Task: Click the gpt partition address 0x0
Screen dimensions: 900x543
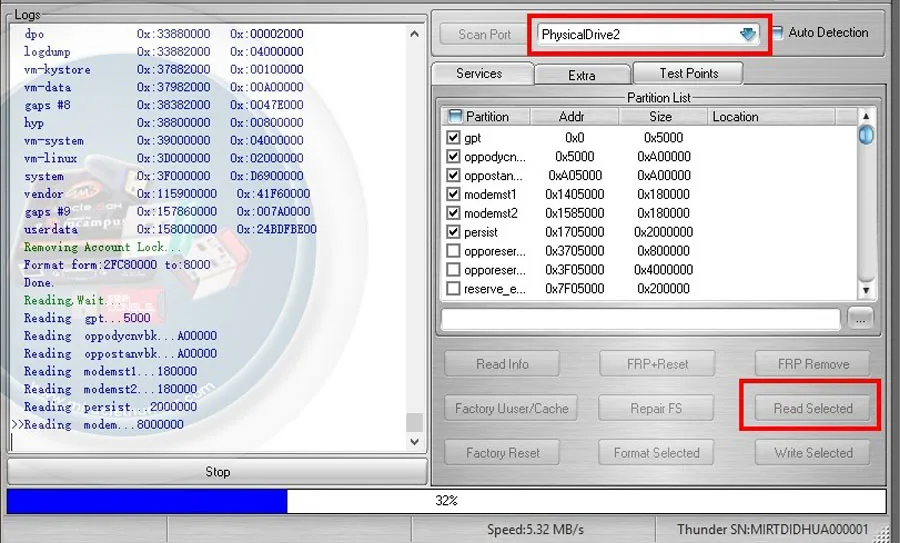Action: click(574, 138)
